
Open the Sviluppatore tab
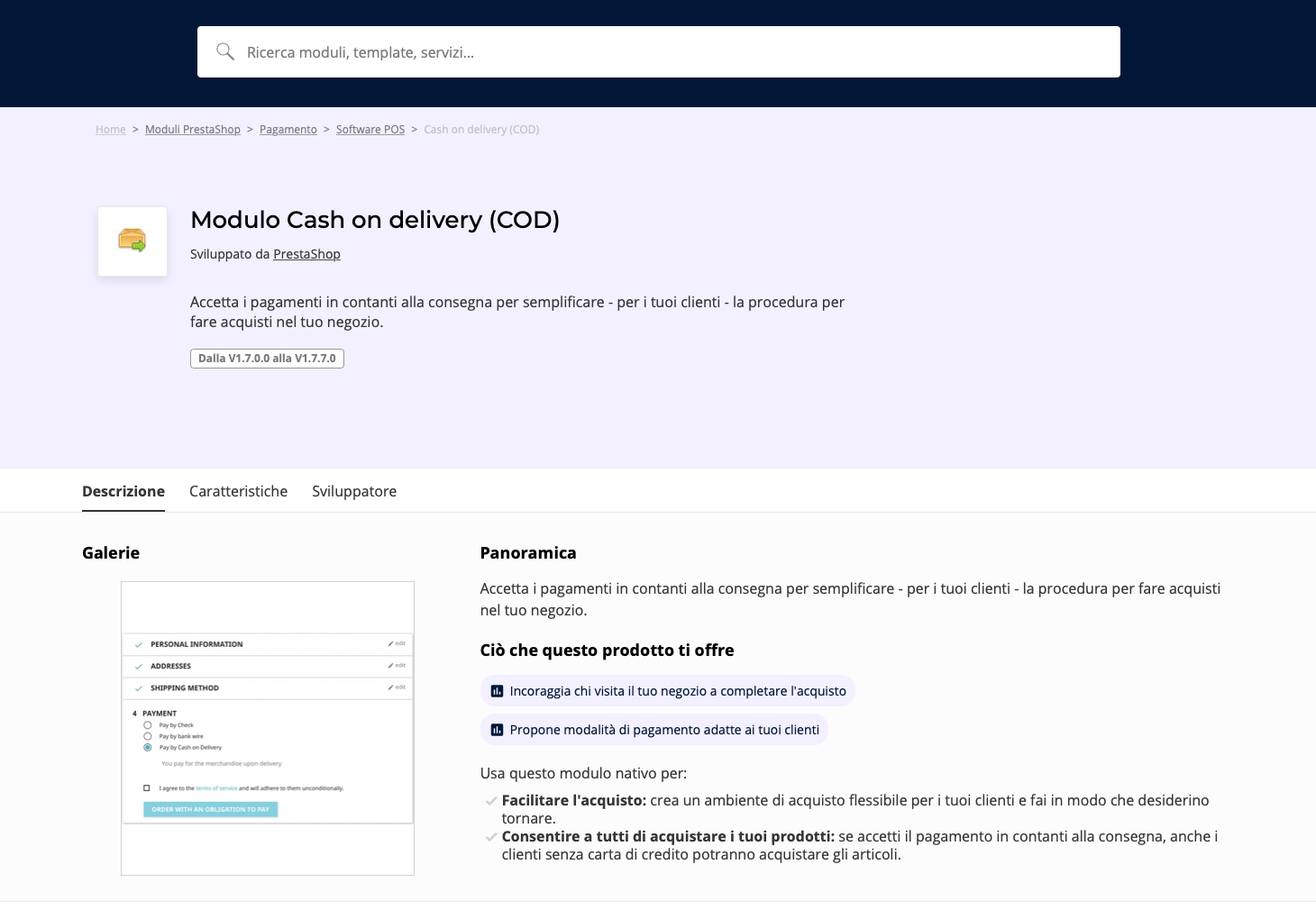354,491
